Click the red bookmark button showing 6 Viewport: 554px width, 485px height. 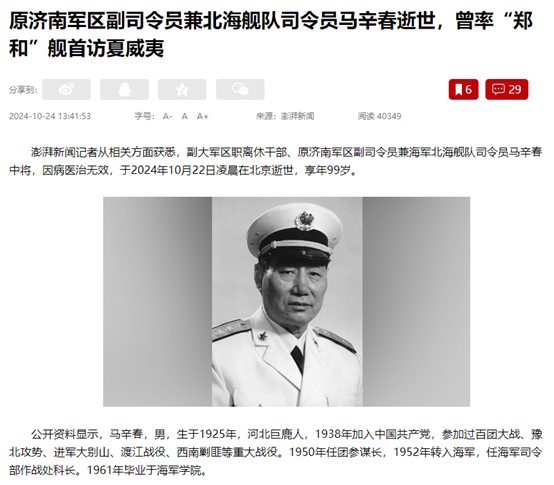pyautogui.click(x=464, y=89)
